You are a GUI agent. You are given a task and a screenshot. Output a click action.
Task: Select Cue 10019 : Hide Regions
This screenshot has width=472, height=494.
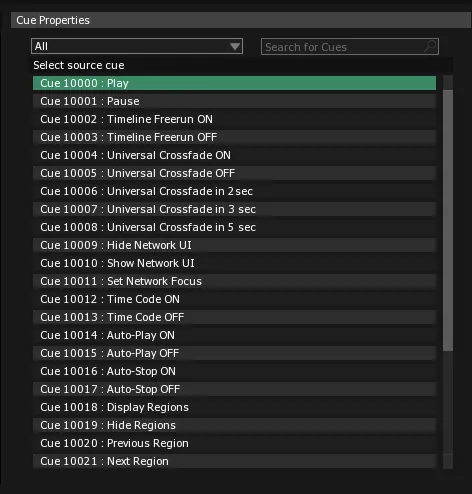click(x=234, y=425)
